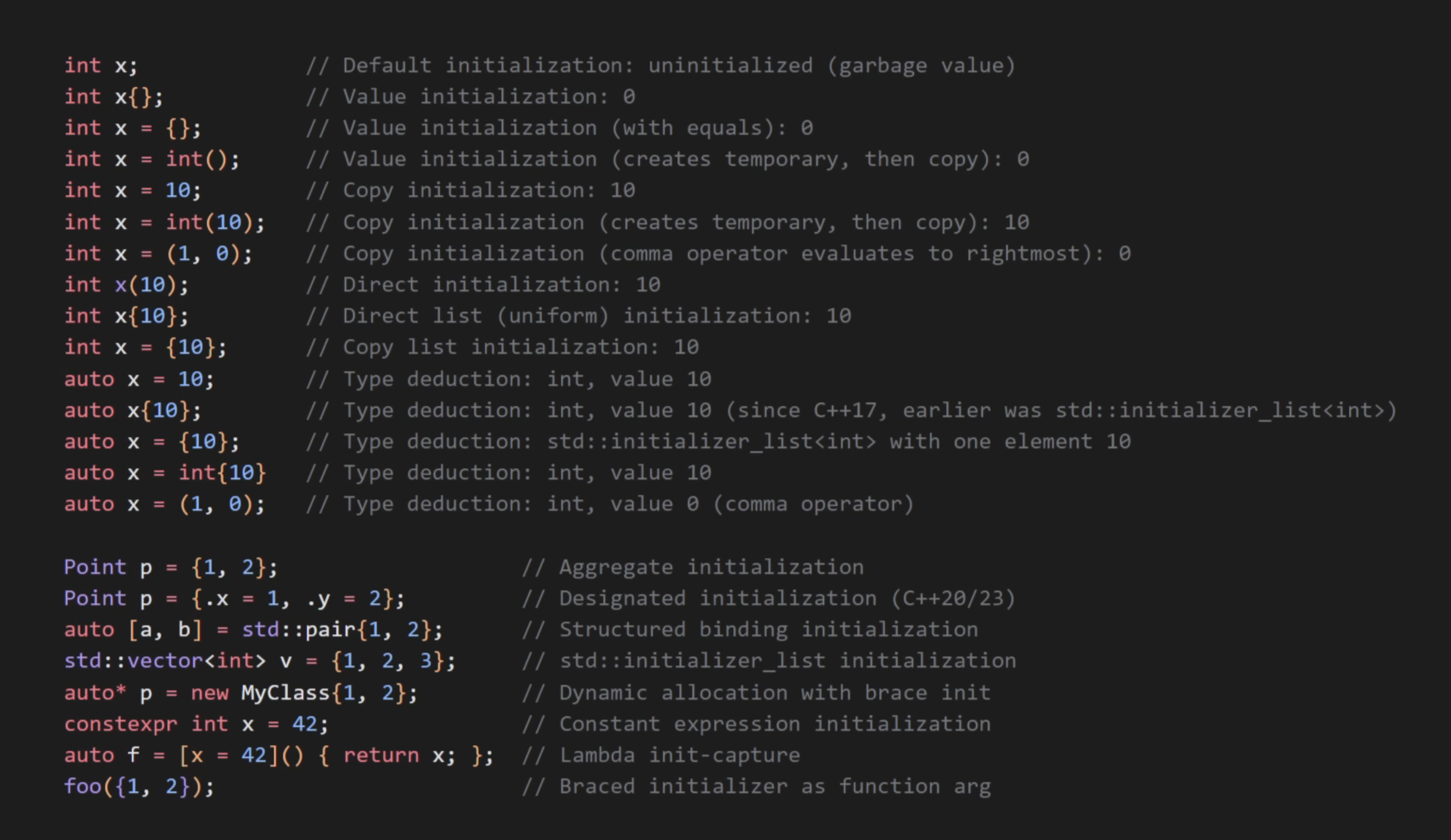Click the 'Aggregate initialization' comment
The width and height of the screenshot is (1451, 840).
coord(711,567)
